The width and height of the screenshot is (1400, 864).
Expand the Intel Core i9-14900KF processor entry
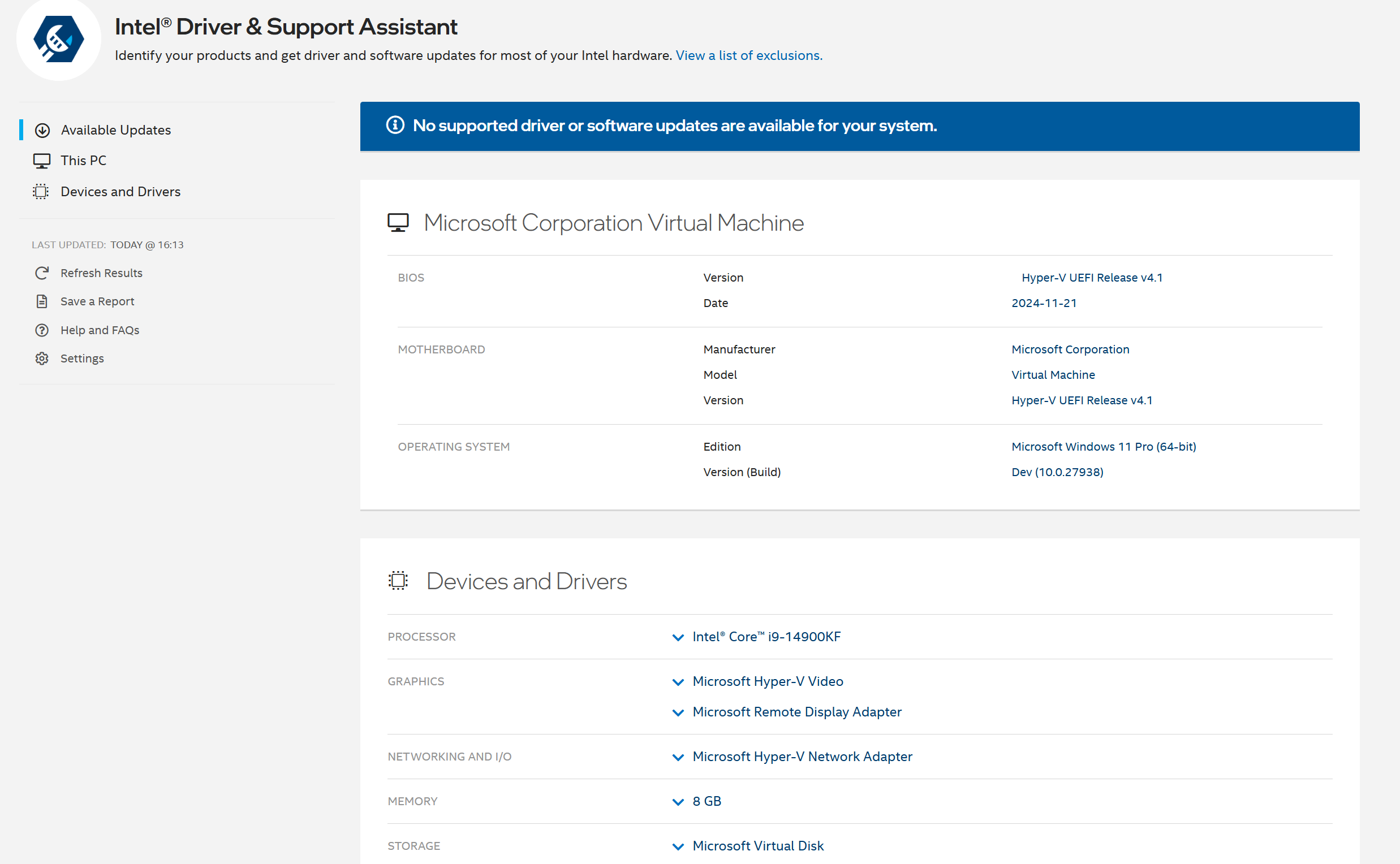coord(678,637)
